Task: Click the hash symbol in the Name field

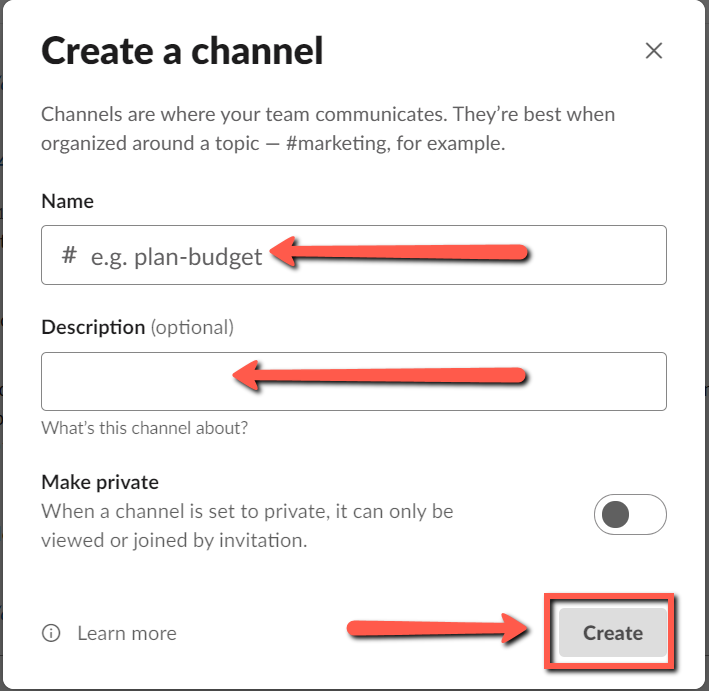Action: pyautogui.click(x=68, y=256)
